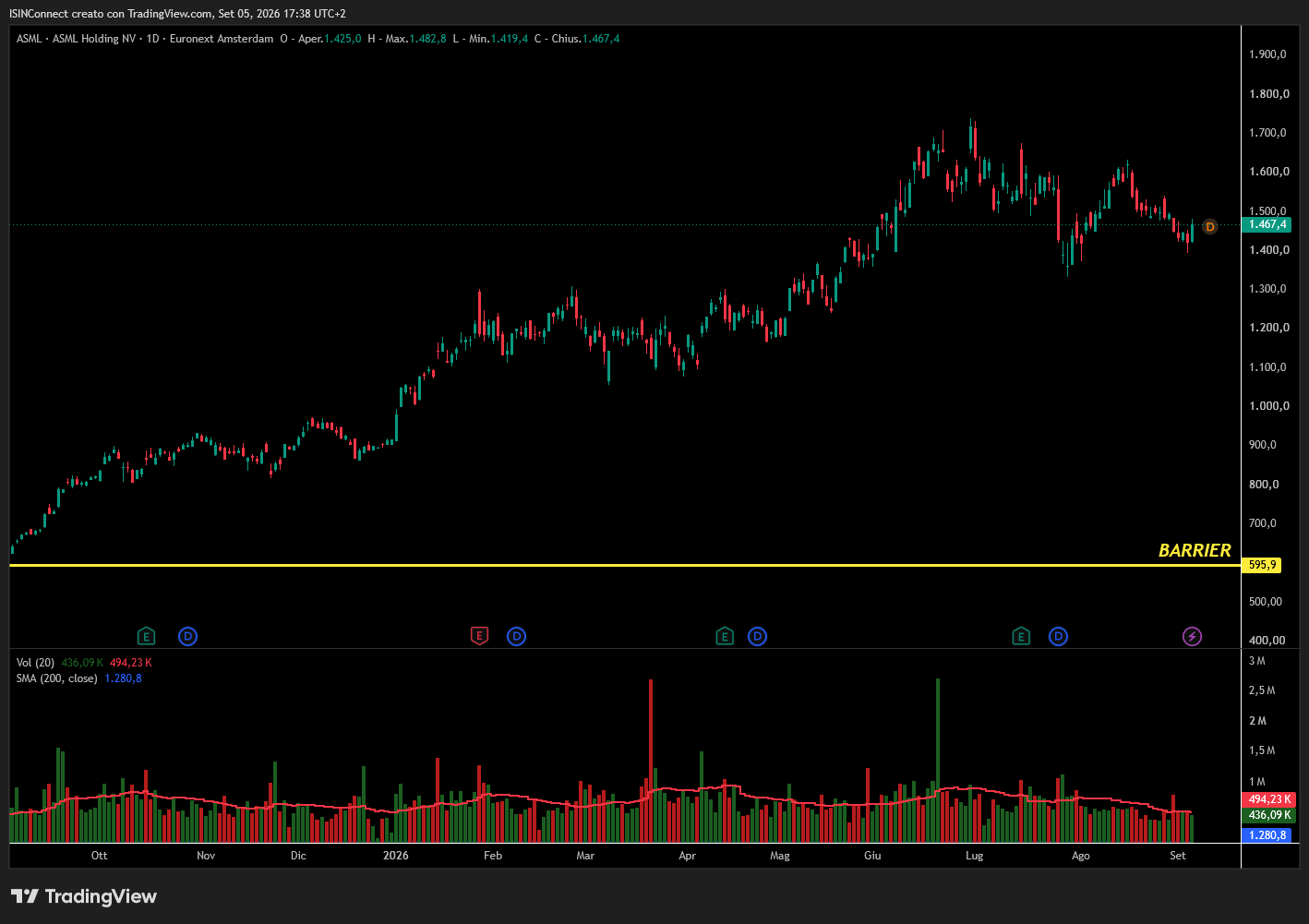This screenshot has height=924, width=1309.
Task: Click the Mag month label on the time axis
Action: (780, 856)
